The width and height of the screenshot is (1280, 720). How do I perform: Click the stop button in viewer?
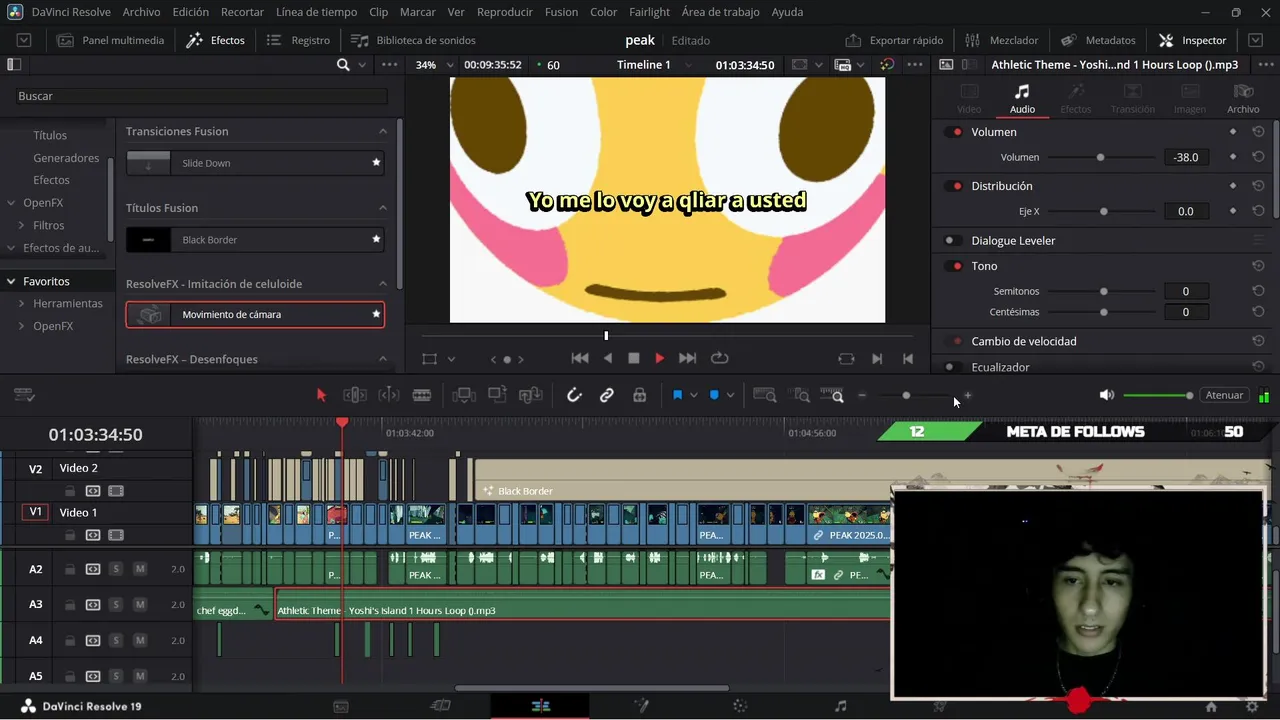point(633,358)
